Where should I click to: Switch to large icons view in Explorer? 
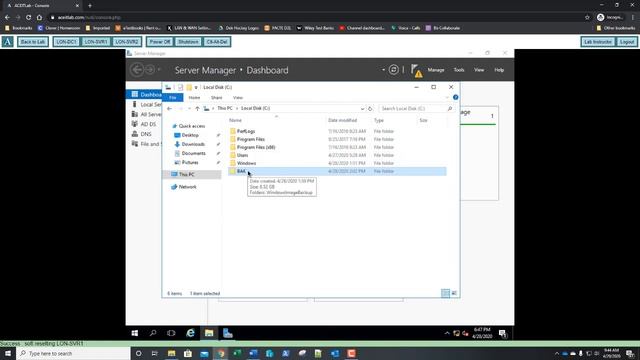coord(454,293)
